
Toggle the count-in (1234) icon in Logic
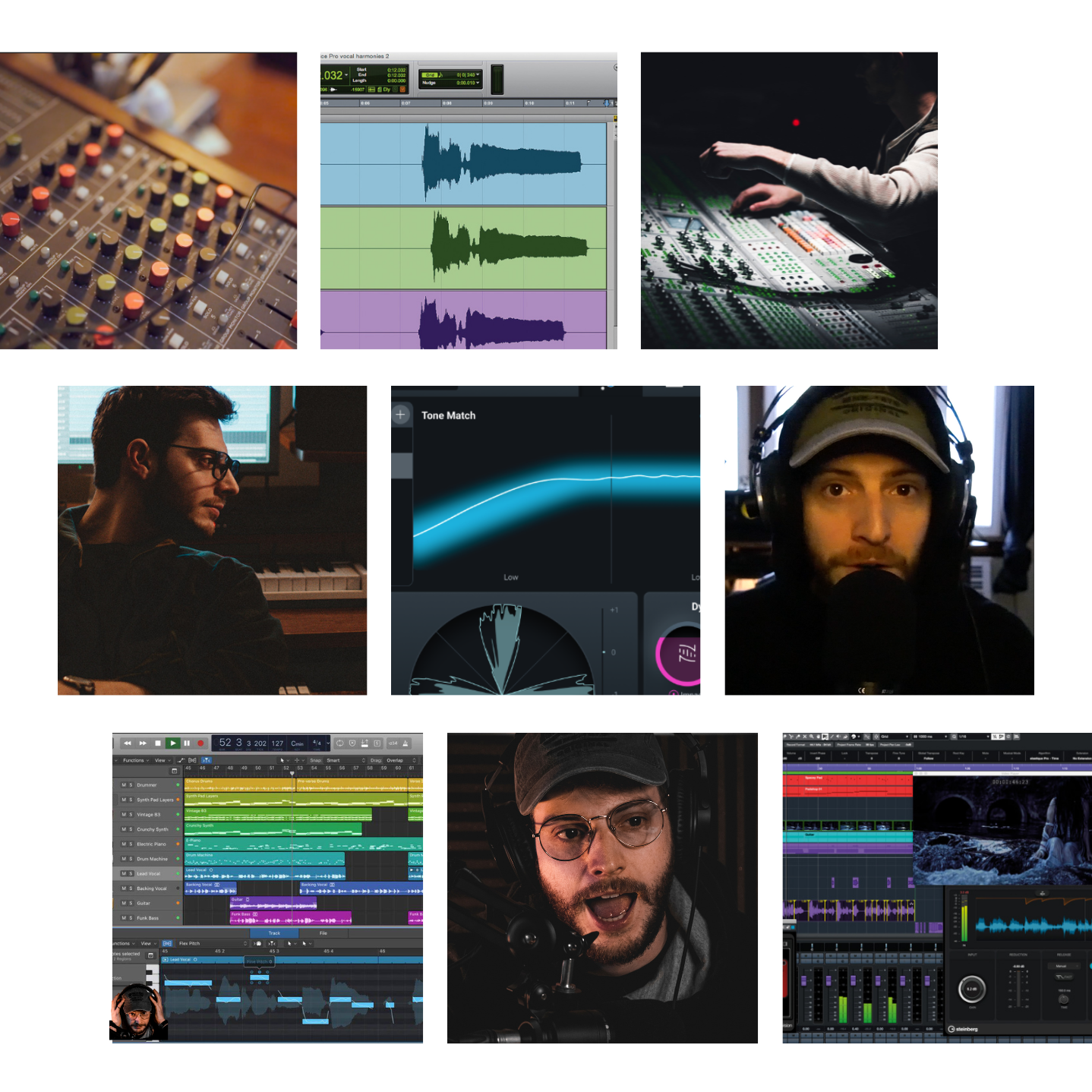click(391, 743)
